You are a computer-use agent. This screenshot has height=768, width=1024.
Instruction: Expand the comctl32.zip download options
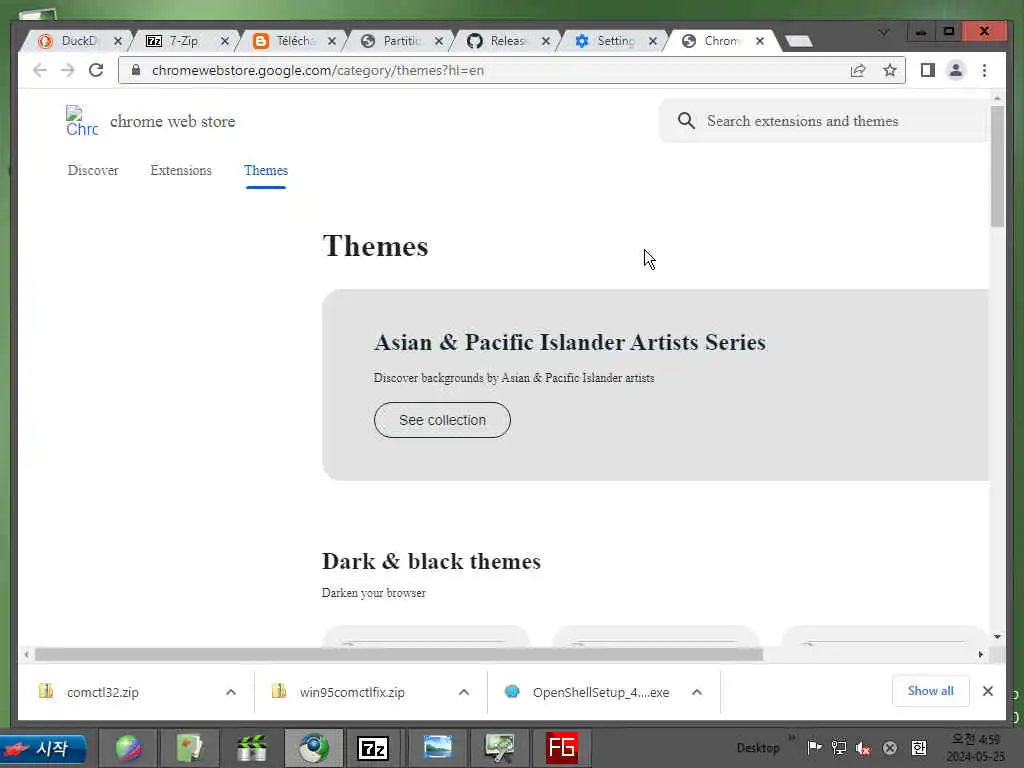[231, 692]
